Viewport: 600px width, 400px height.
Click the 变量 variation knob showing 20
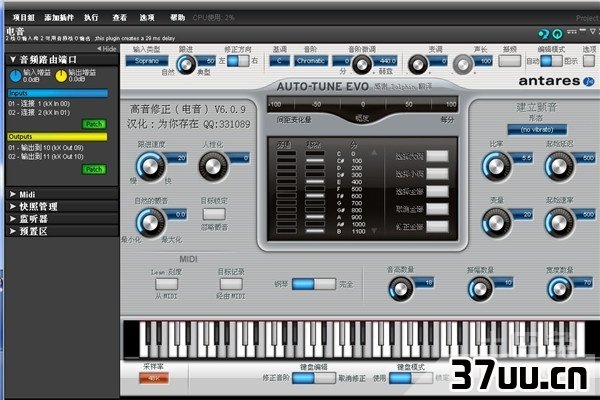496,222
